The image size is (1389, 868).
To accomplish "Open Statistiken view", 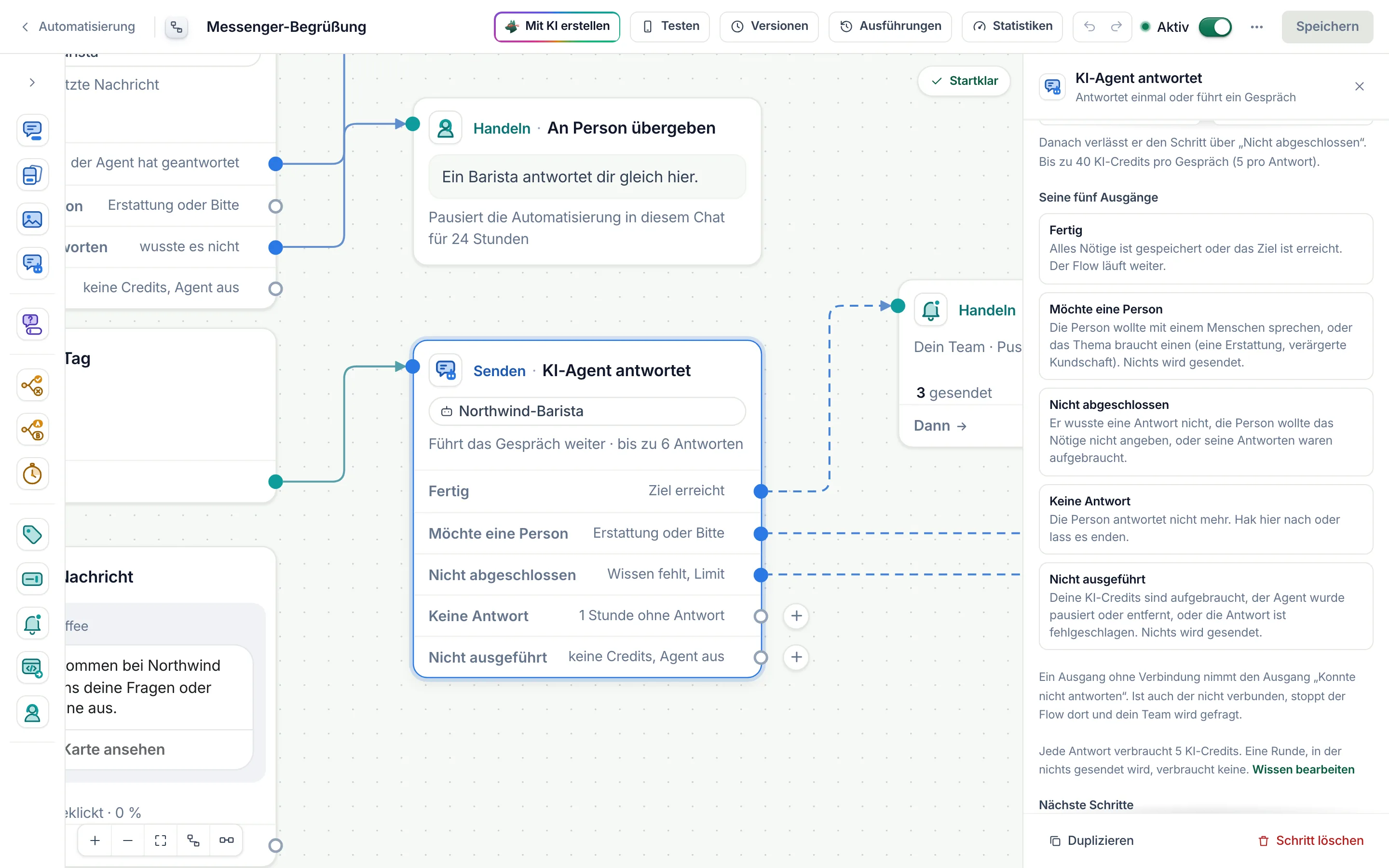I will point(1012,27).
